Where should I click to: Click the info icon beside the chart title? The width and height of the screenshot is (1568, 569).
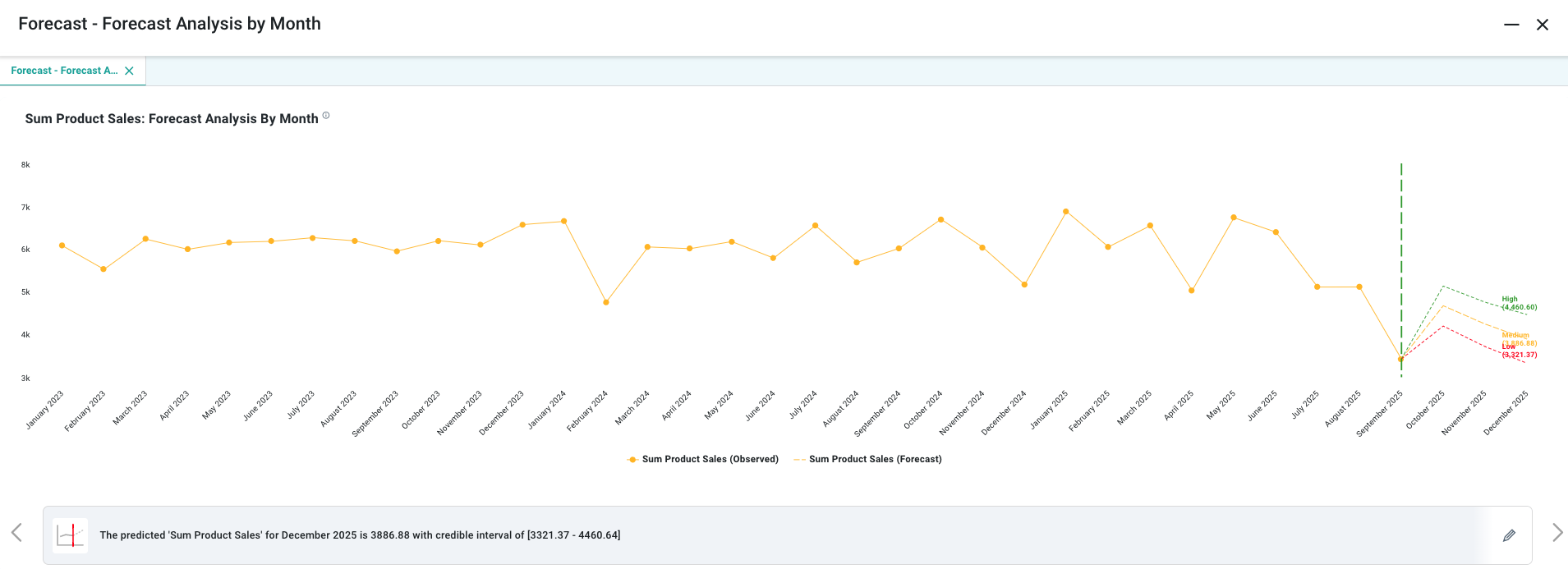[x=326, y=116]
